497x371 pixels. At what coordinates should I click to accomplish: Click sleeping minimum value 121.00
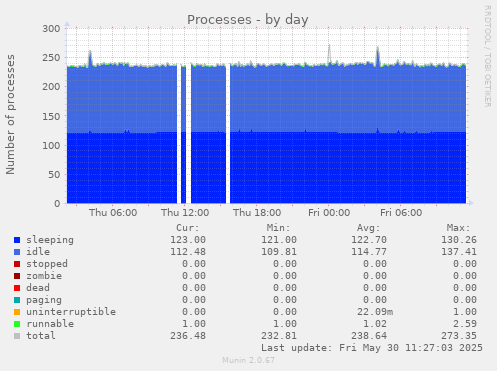pyautogui.click(x=279, y=240)
